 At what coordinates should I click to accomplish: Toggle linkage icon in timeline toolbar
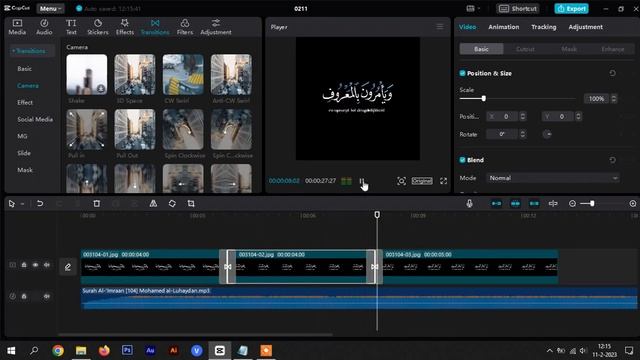click(x=534, y=203)
